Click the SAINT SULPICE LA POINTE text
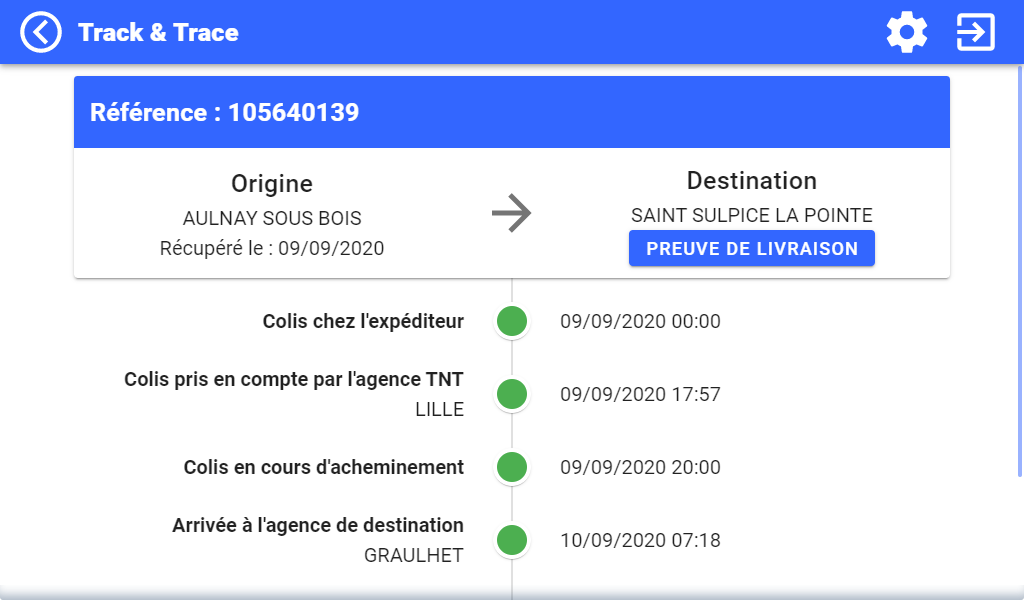 [x=752, y=215]
